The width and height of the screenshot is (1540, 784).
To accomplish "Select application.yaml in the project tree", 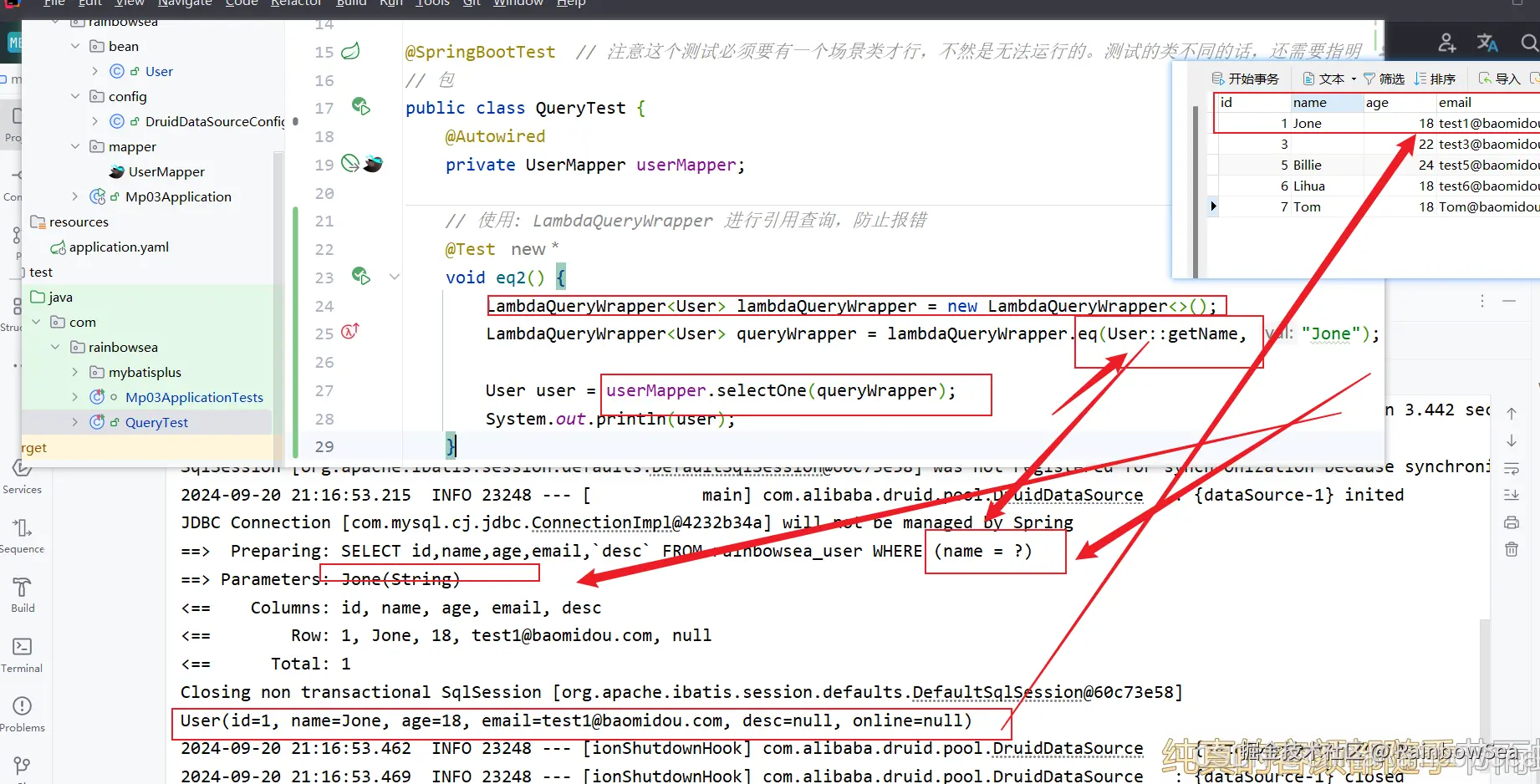I will [119, 247].
